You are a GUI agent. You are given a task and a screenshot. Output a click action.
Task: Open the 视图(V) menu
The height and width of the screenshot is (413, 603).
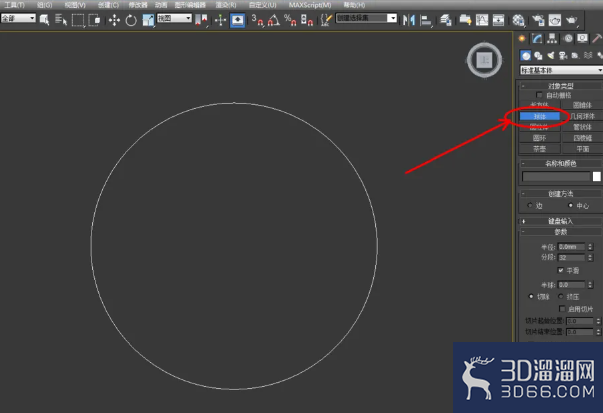pyautogui.click(x=75, y=5)
